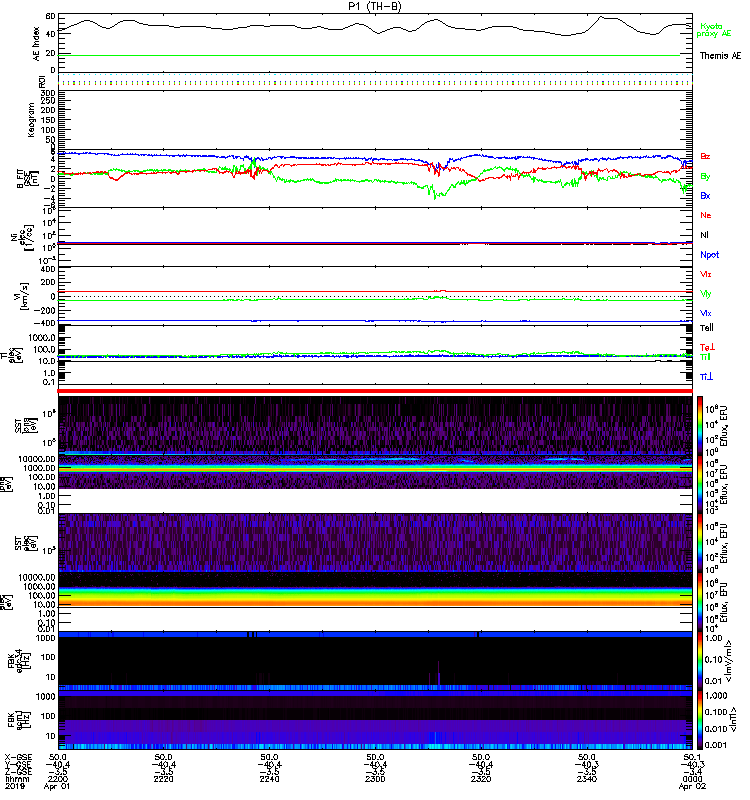Click the green By legend label
750x800 pixels.
click(705, 176)
